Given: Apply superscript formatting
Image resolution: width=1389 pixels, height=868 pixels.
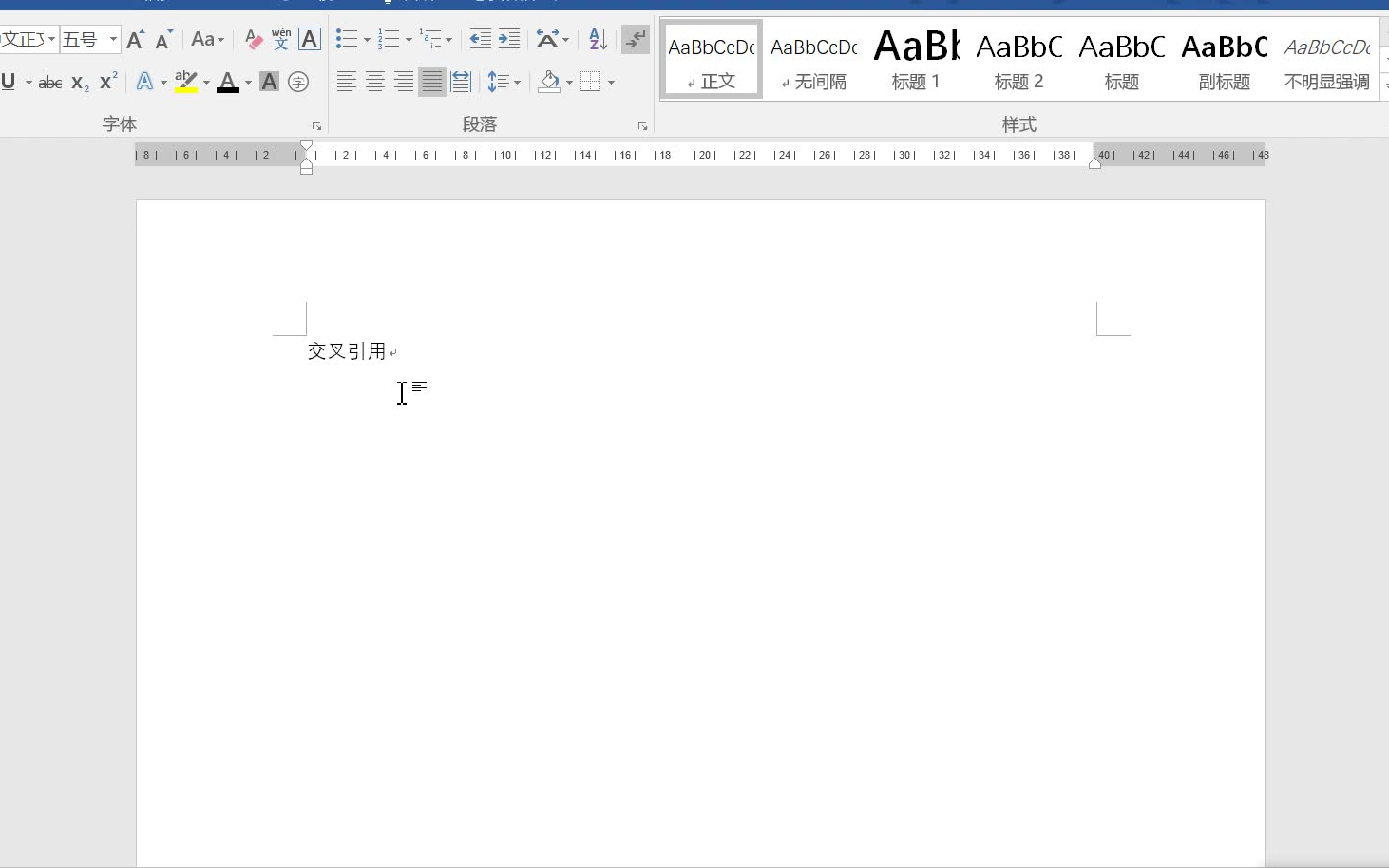Looking at the screenshot, I should pos(108,82).
